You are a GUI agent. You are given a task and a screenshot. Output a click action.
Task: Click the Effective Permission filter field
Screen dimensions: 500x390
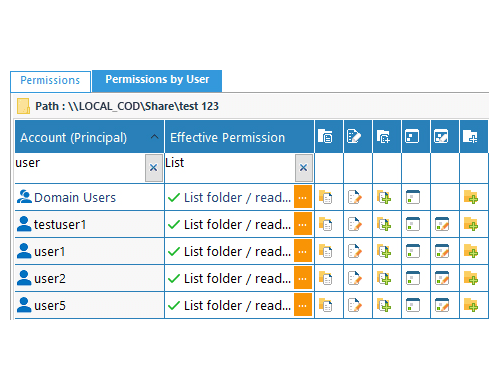[x=230, y=168]
